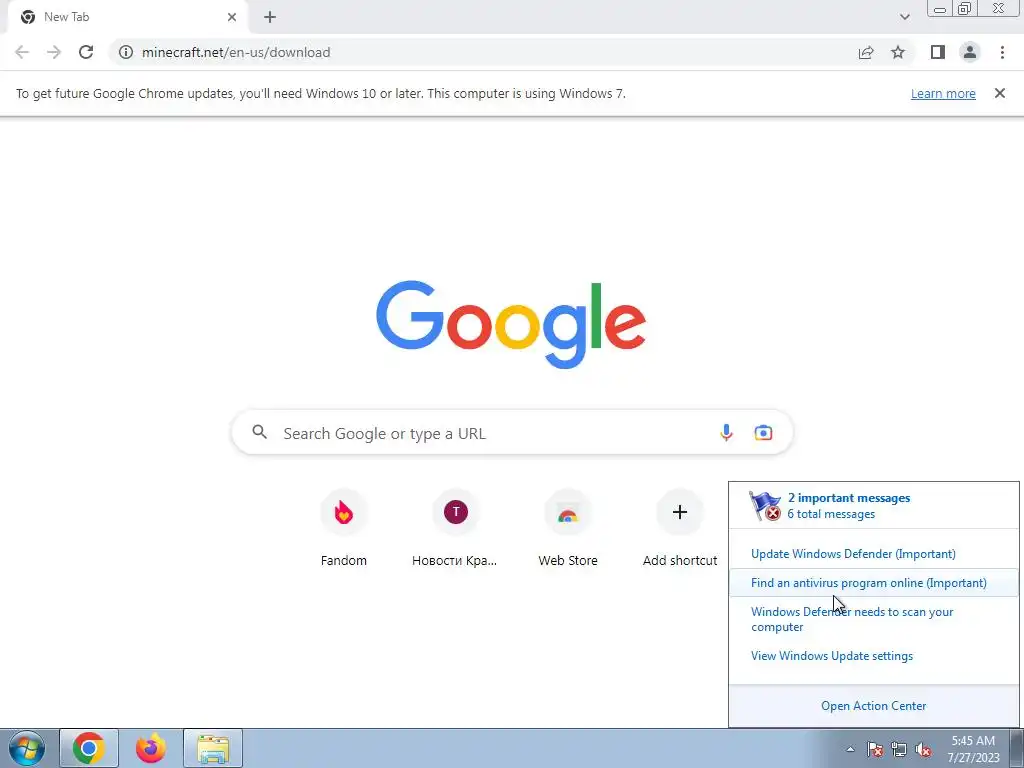Click the Action Center flag tray icon
1024x768 pixels.
pos(875,749)
